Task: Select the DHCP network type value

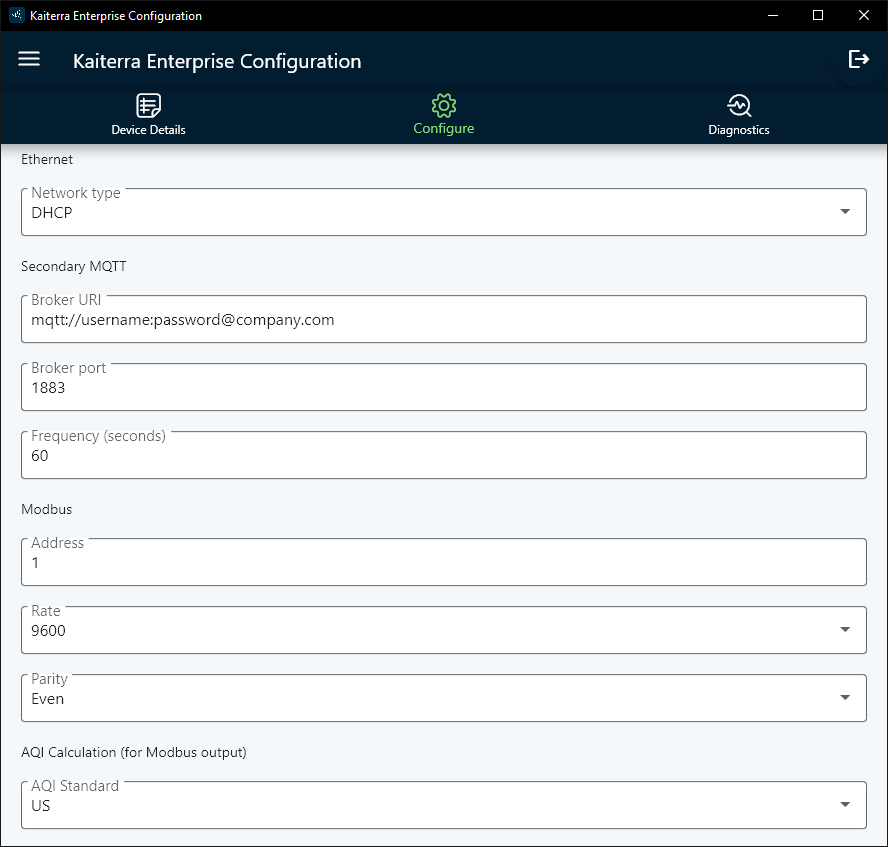Action: click(x=52, y=213)
